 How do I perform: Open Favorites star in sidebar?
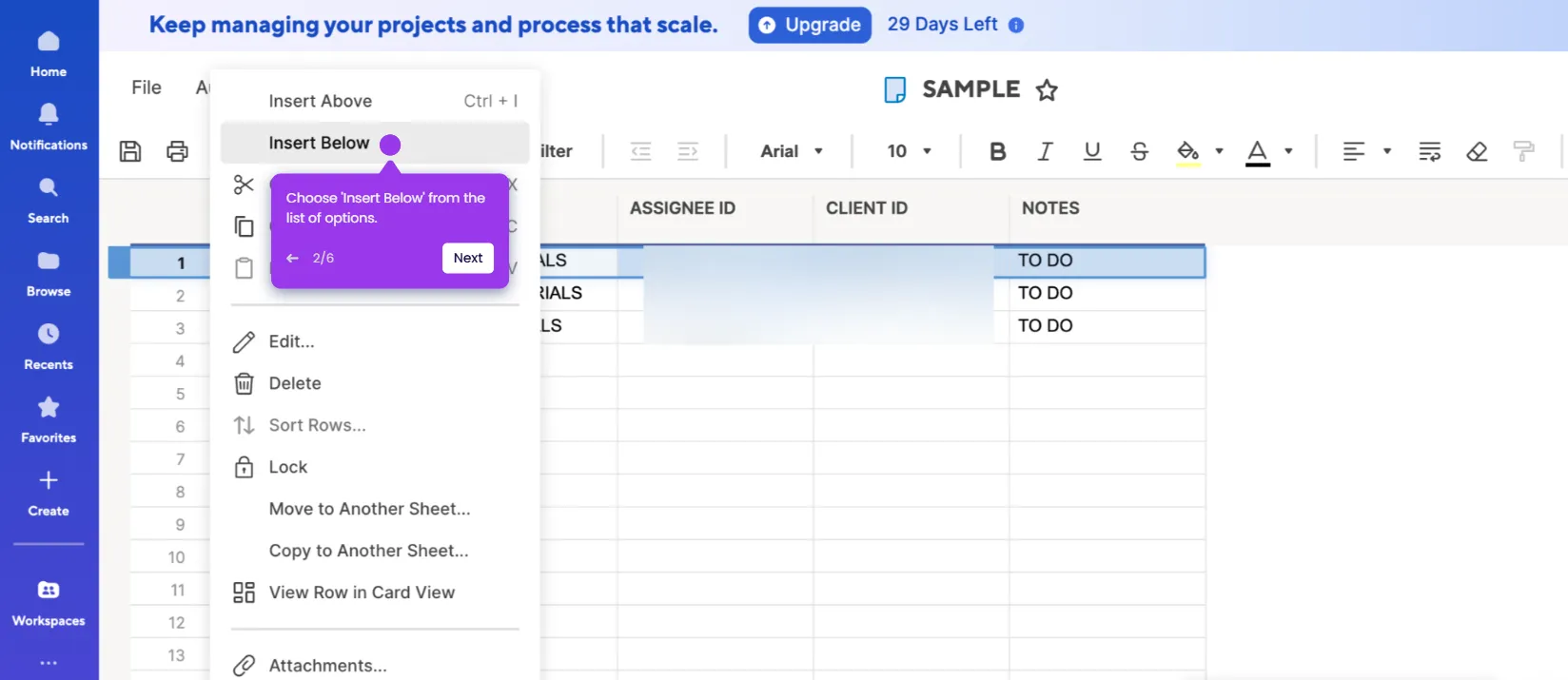(49, 420)
